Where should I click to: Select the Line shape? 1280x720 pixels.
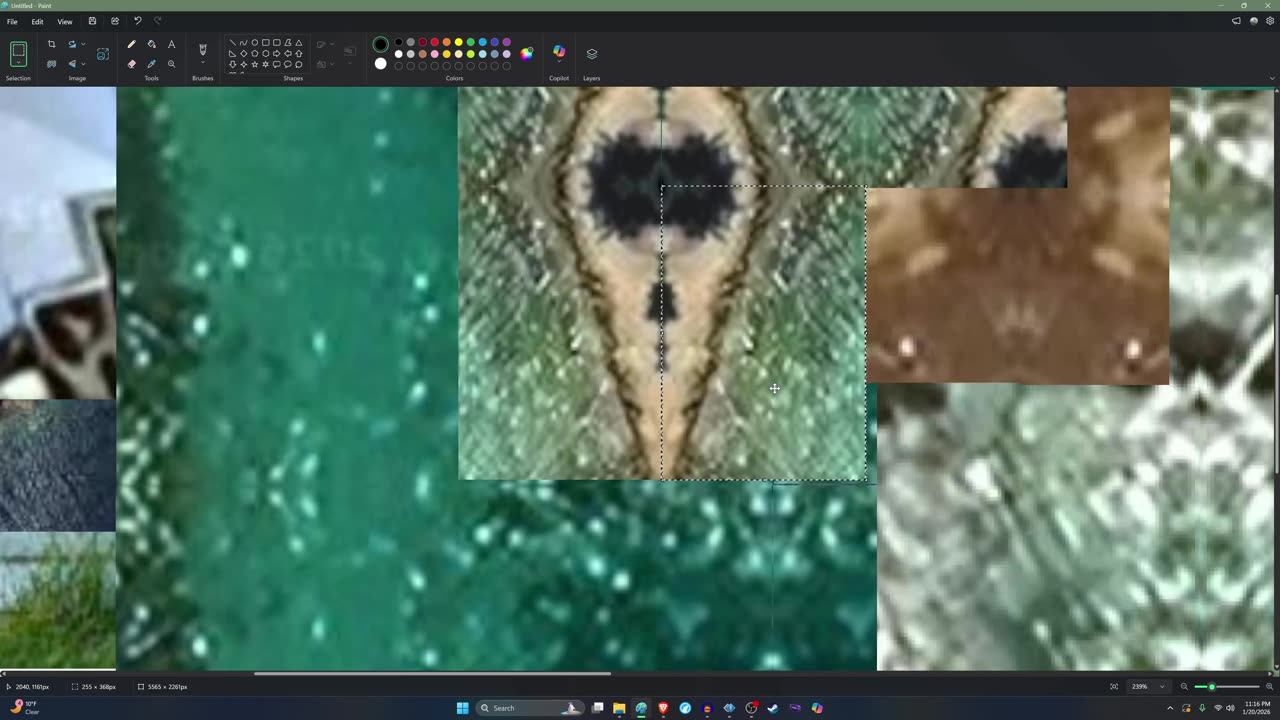click(233, 43)
